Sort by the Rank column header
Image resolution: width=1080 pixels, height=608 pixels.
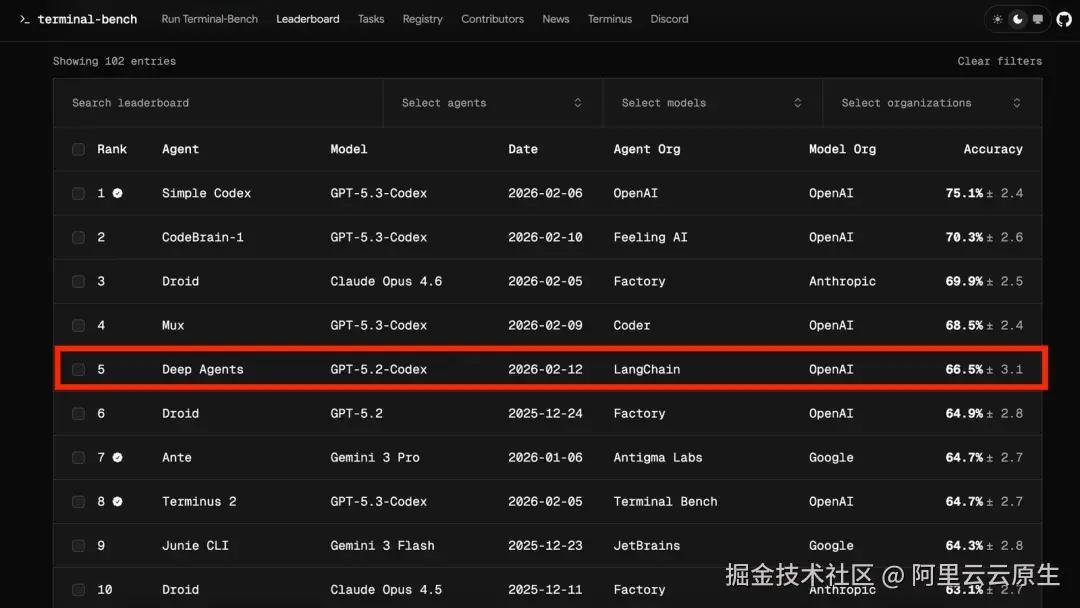pyautogui.click(x=112, y=149)
